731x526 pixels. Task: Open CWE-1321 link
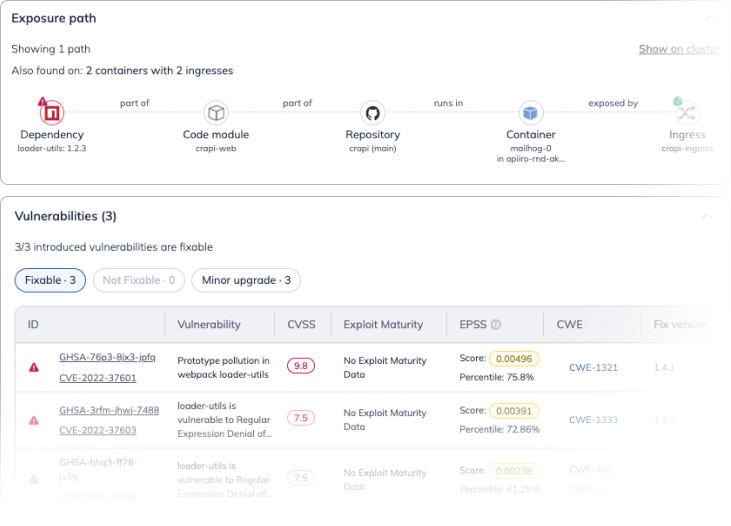593,367
